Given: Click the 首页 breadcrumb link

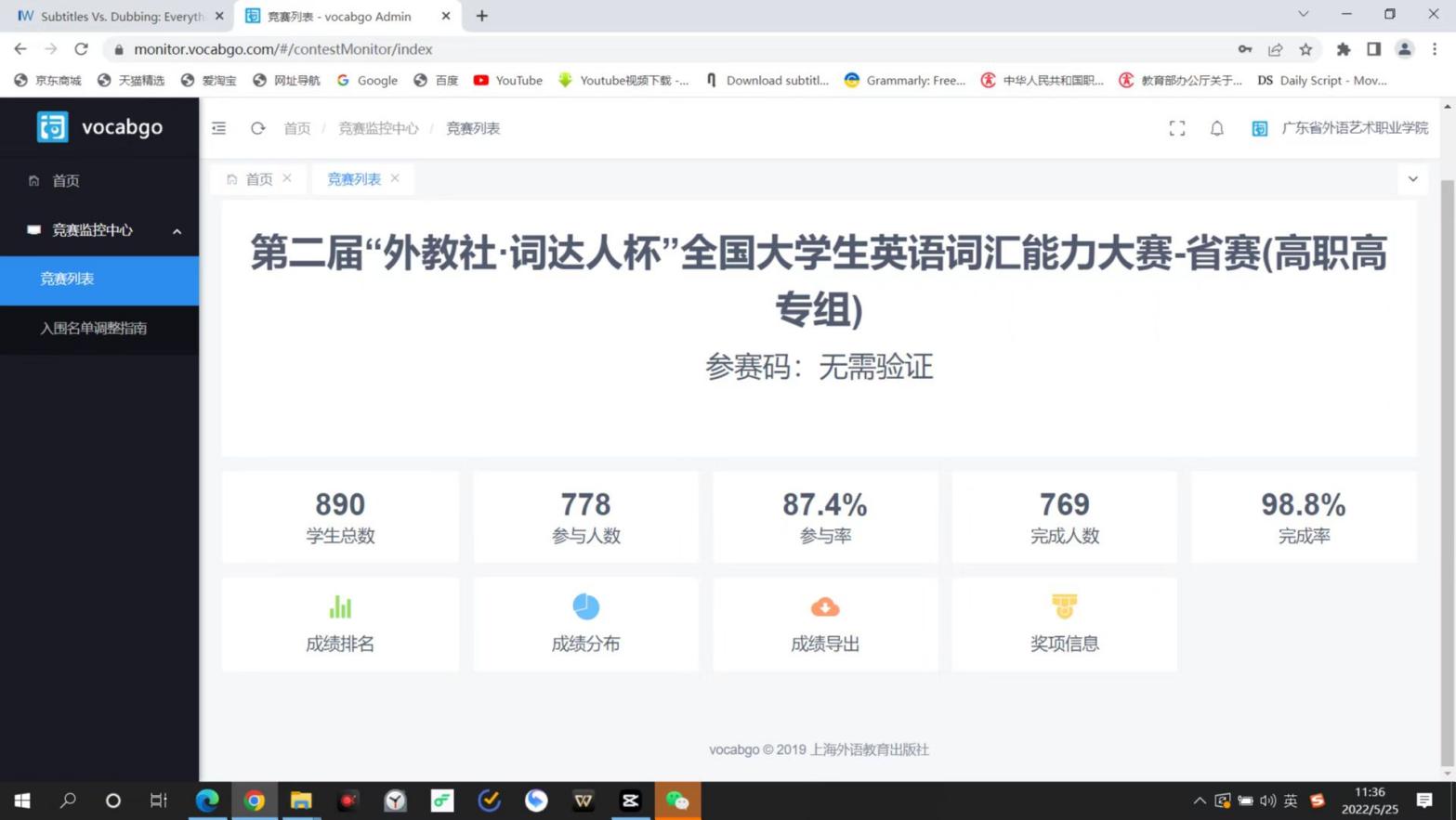Looking at the screenshot, I should coord(297,129).
